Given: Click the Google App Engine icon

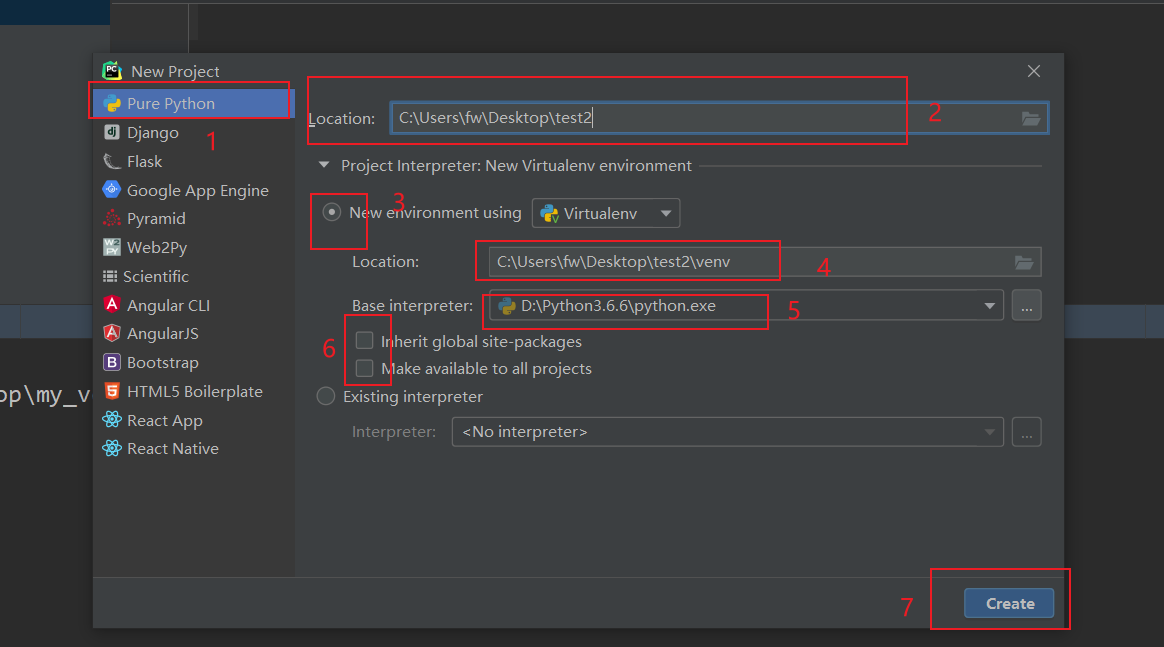Looking at the screenshot, I should click(x=111, y=189).
